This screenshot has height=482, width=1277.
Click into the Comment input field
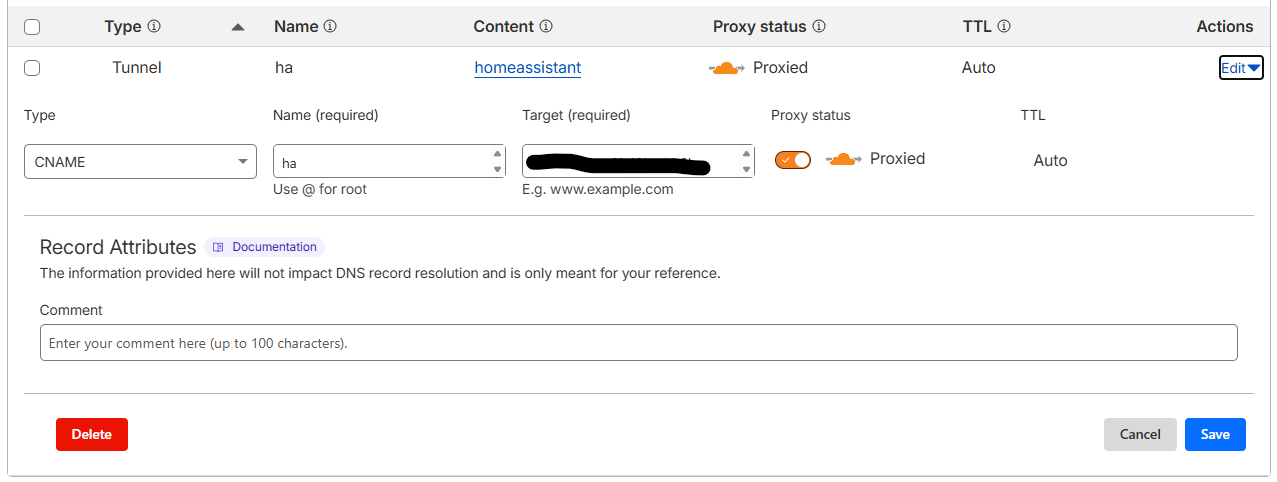[x=638, y=343]
